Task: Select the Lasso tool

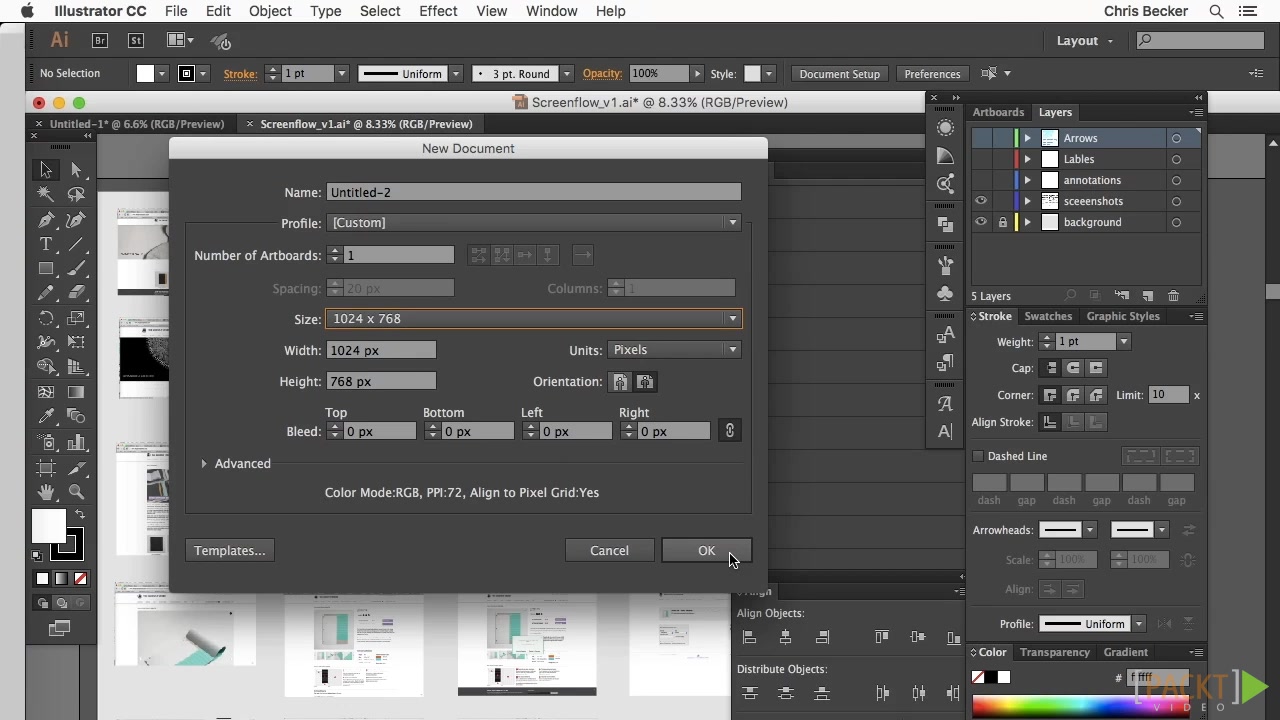Action: [76, 195]
